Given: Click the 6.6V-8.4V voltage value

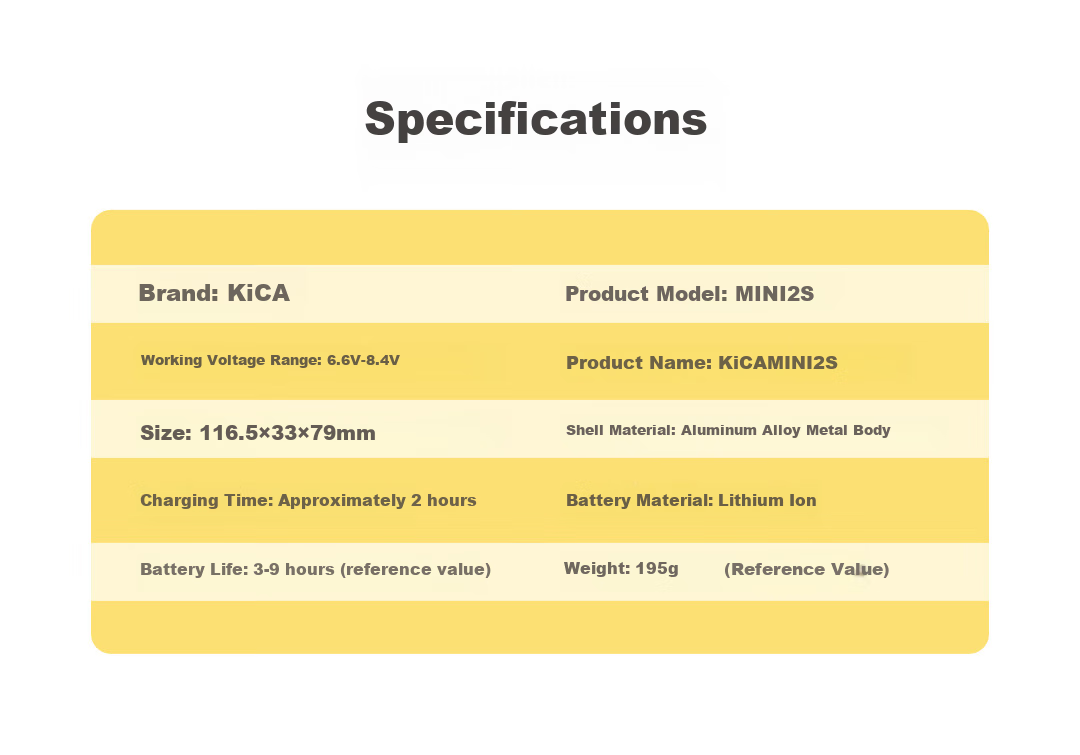Looking at the screenshot, I should pyautogui.click(x=364, y=360).
